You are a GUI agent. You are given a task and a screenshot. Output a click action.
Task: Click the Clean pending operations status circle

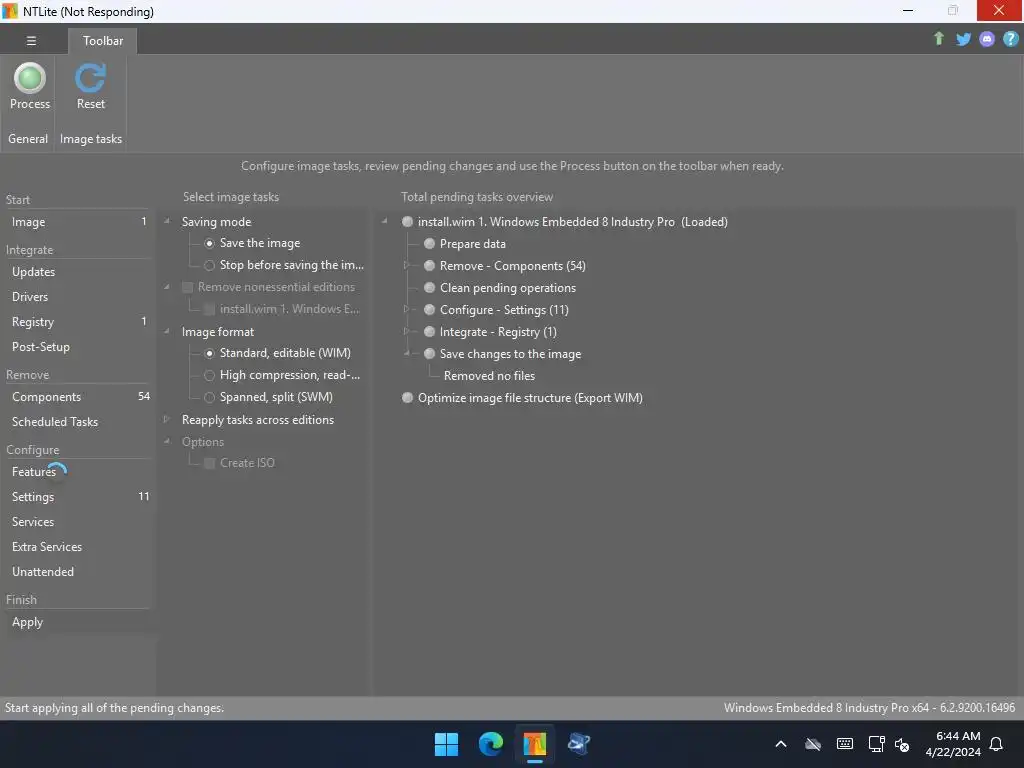click(x=429, y=287)
